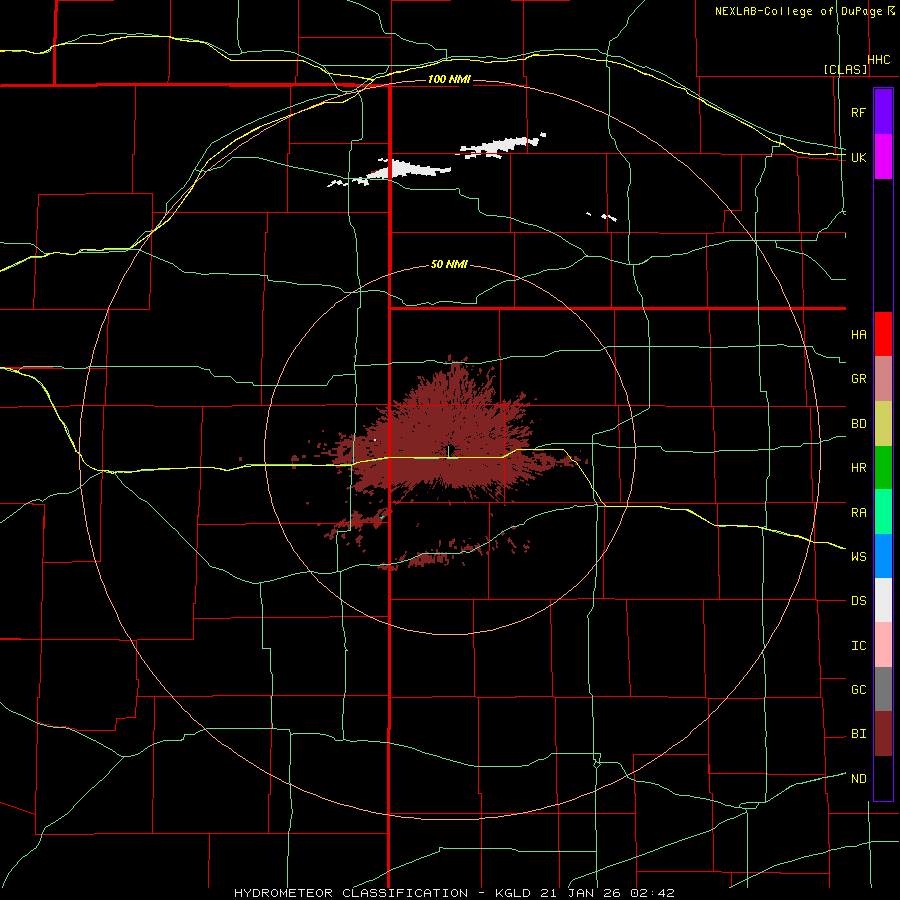Viewport: 900px width, 900px height.
Task: Click the RF purple legend swatch
Action: [883, 111]
